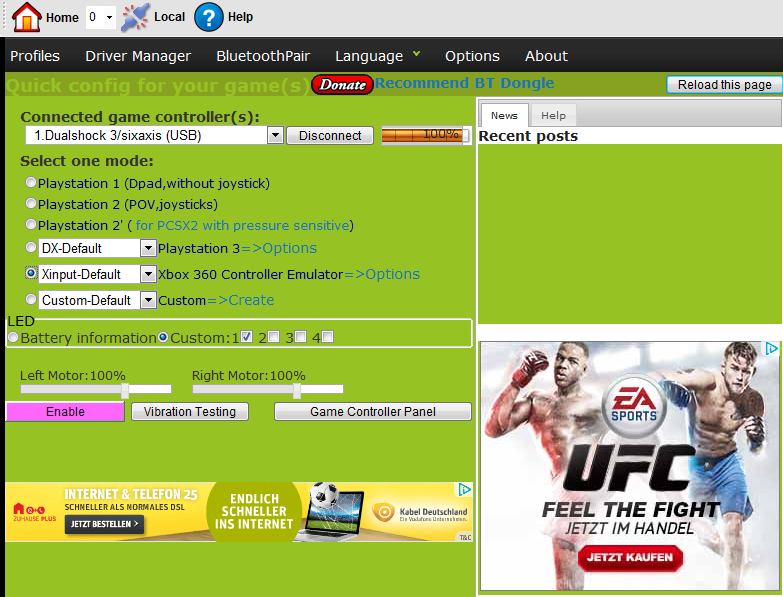Click the 100% battery level bar
The image size is (783, 597).
click(426, 135)
